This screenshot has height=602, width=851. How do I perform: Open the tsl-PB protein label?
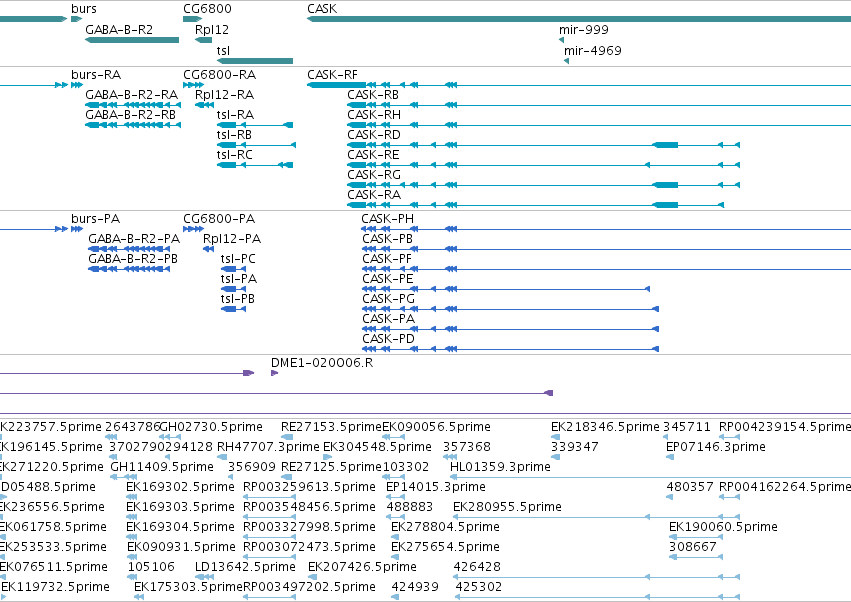point(238,300)
